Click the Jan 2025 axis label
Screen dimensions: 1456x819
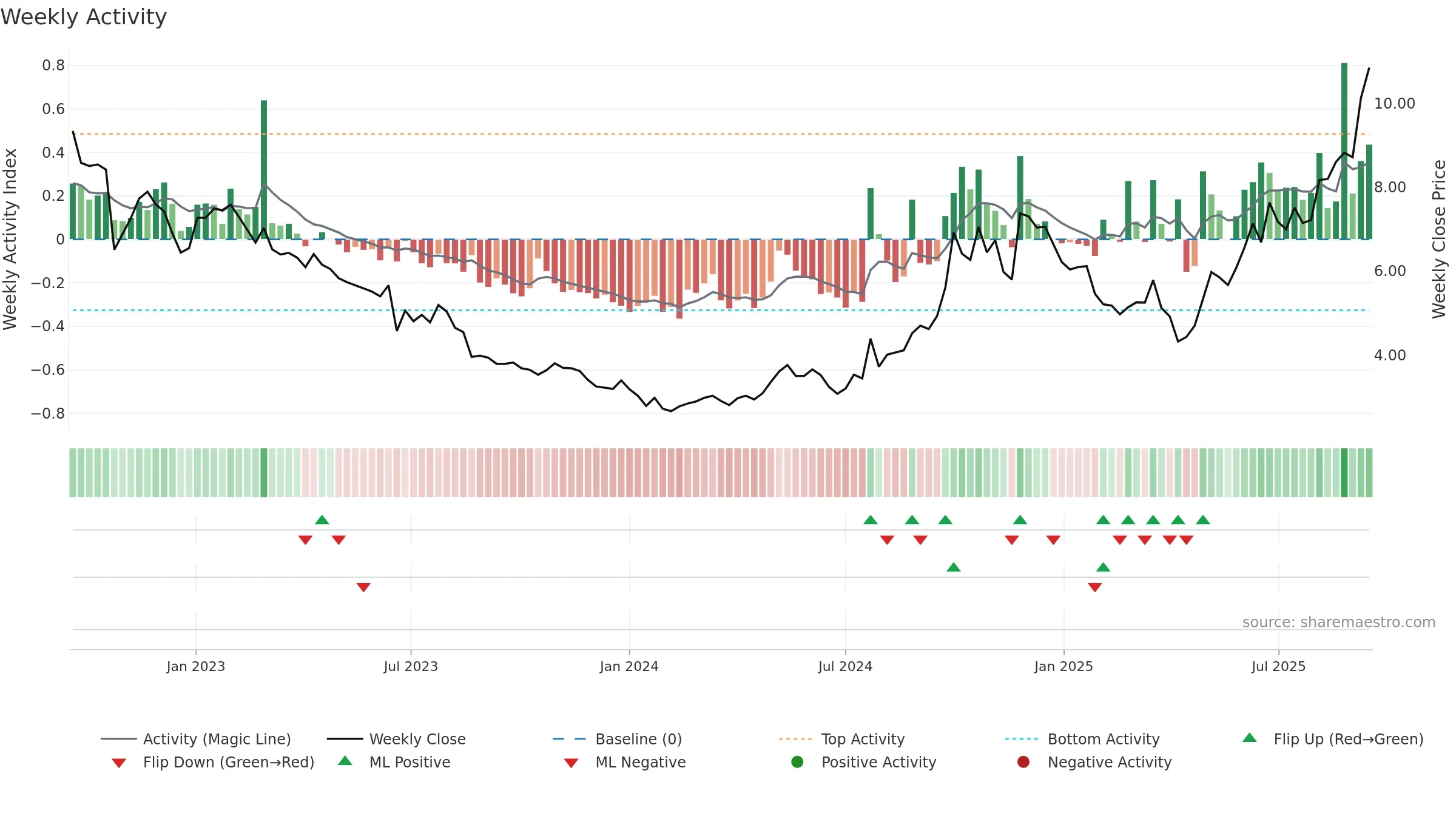1063,666
